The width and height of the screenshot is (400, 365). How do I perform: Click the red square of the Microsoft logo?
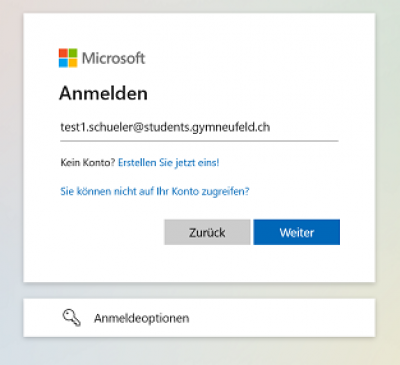tap(63, 53)
